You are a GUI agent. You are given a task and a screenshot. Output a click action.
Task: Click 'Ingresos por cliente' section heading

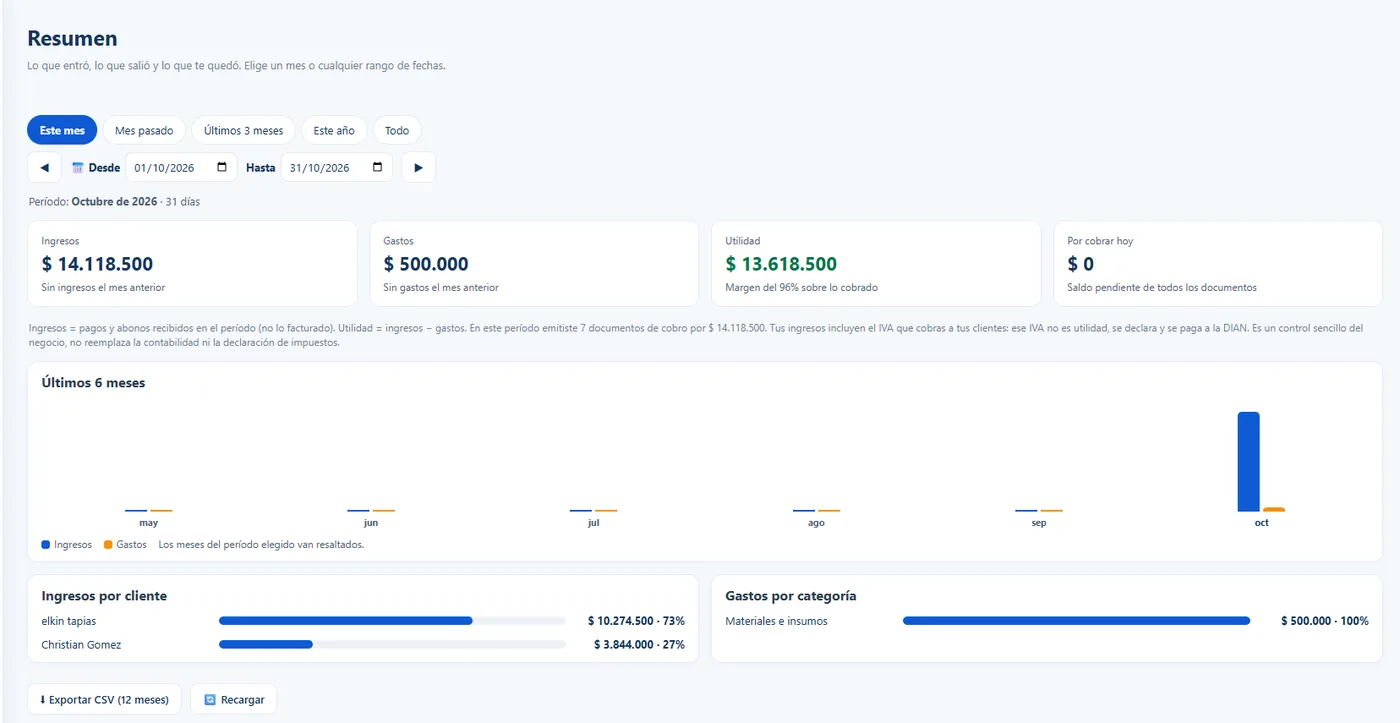click(x=104, y=596)
